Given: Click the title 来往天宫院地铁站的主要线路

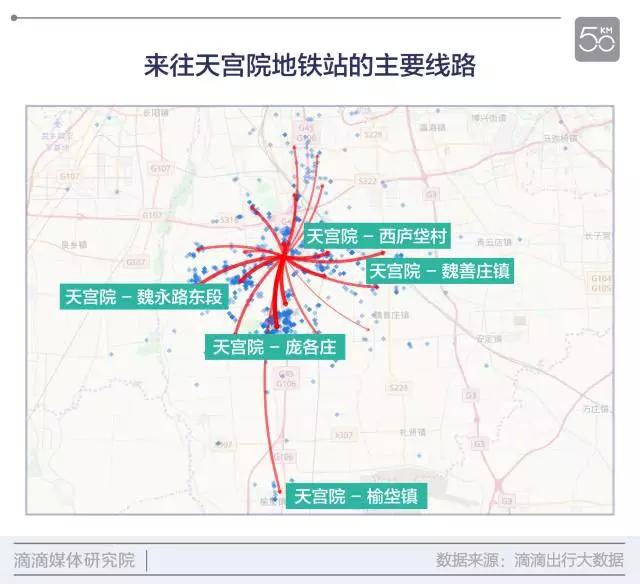Looking at the screenshot, I should (310, 65).
